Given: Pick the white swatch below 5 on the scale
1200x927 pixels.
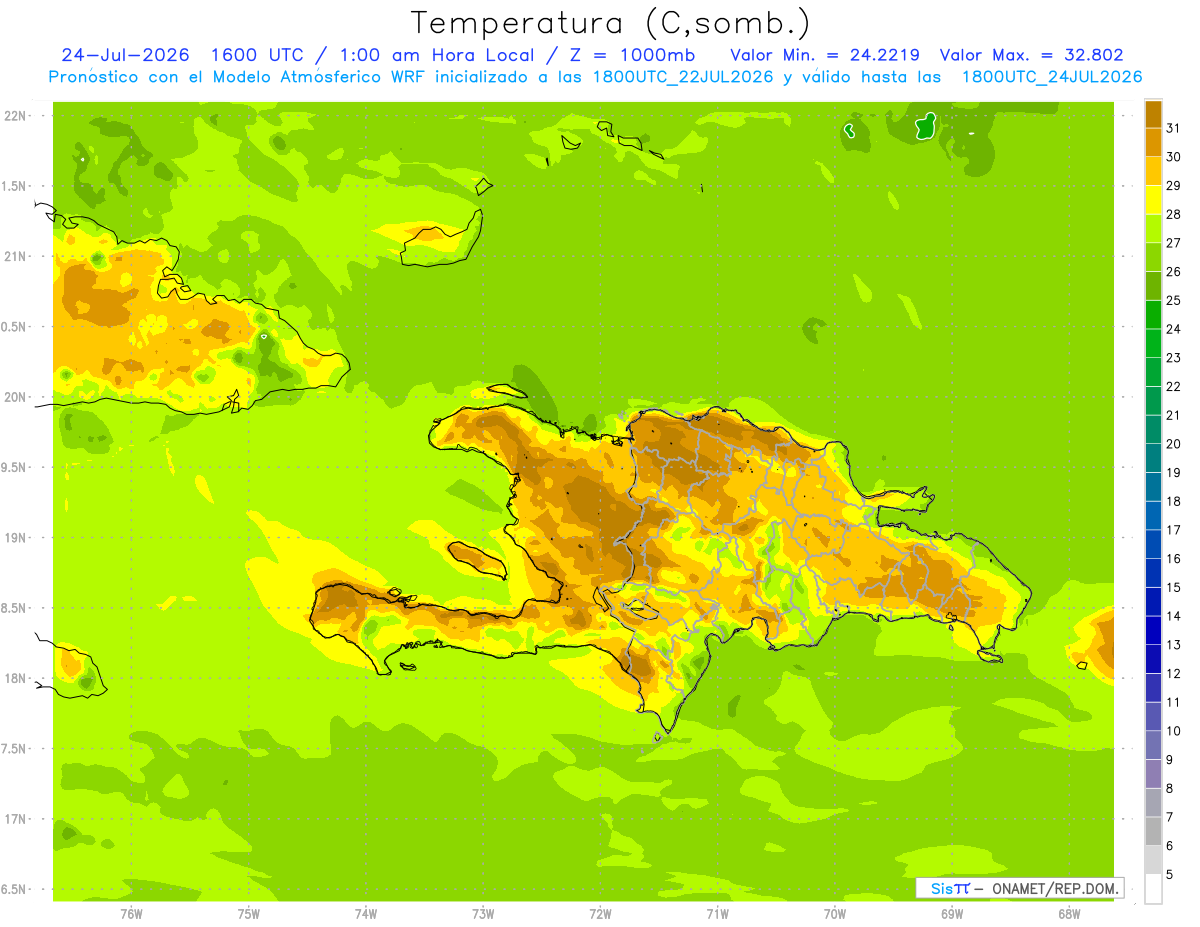Looking at the screenshot, I should [1153, 889].
